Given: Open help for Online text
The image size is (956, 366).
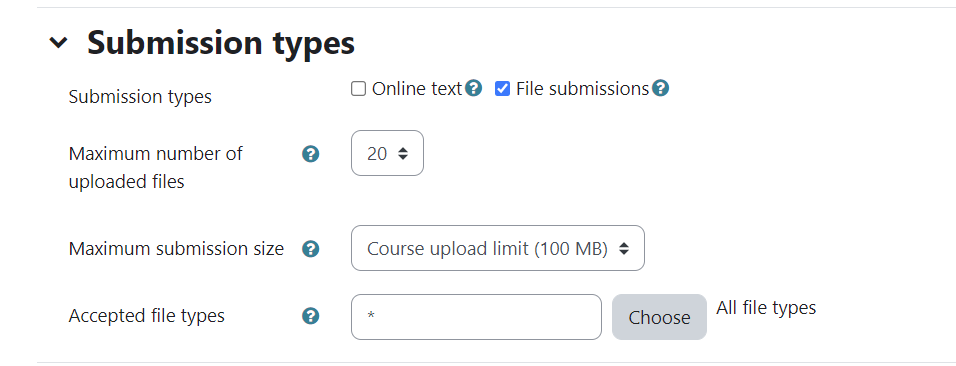Looking at the screenshot, I should 473,89.
